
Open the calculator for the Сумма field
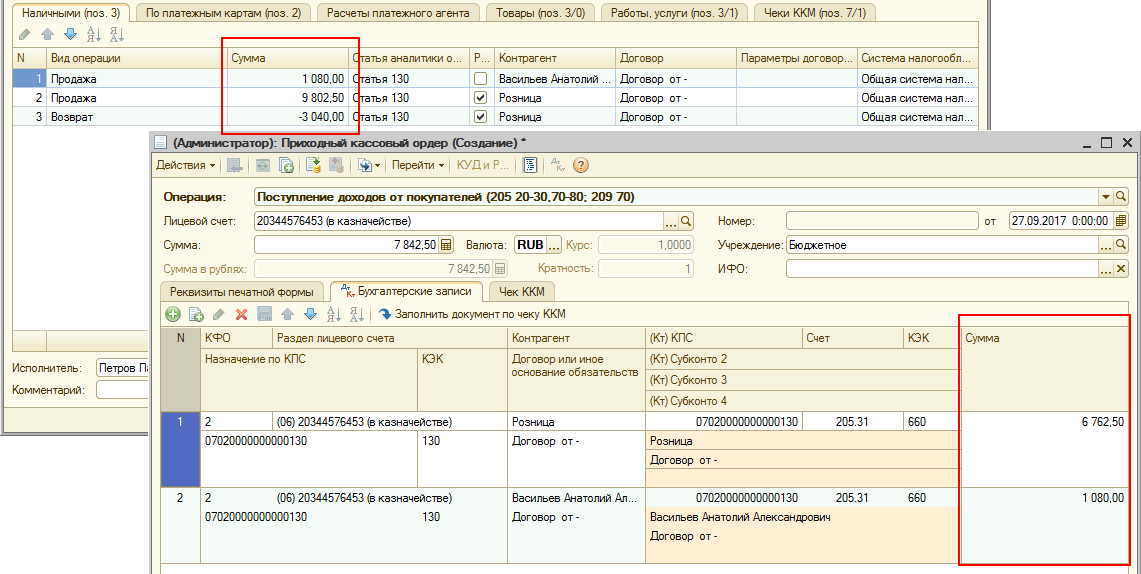pos(446,245)
